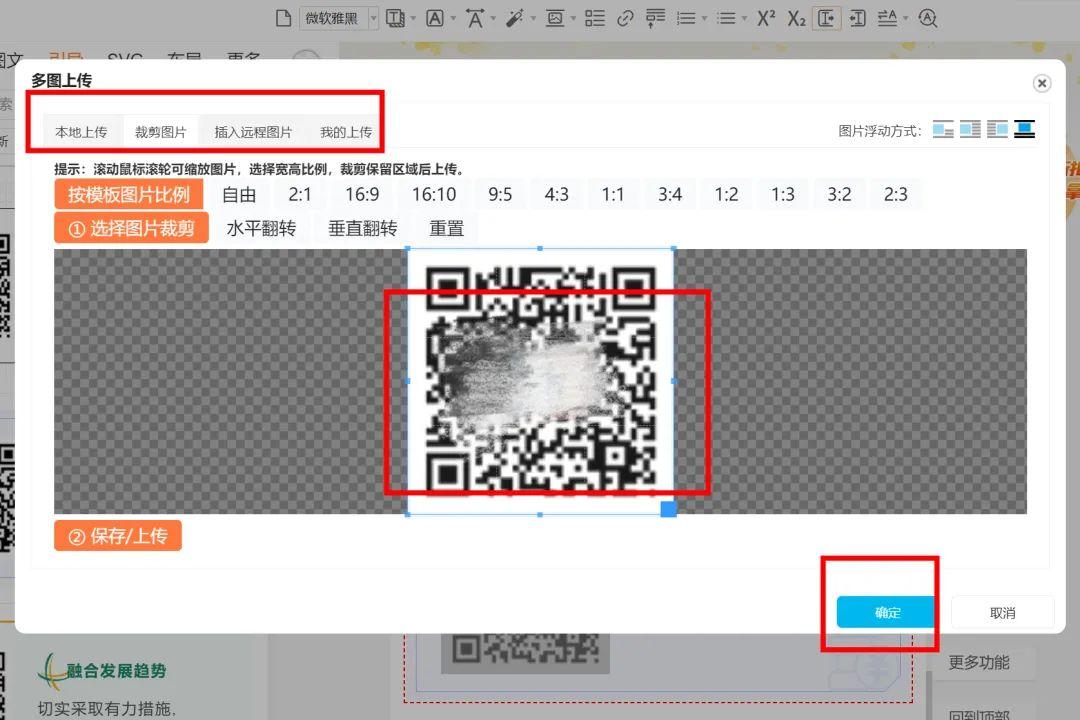Apply subscript with the X₂ icon
Image resolution: width=1080 pixels, height=720 pixels.
click(796, 18)
